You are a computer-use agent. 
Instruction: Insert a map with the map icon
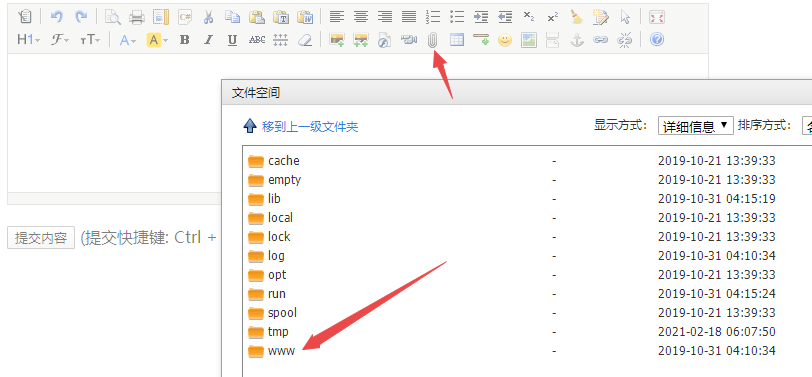[529, 40]
